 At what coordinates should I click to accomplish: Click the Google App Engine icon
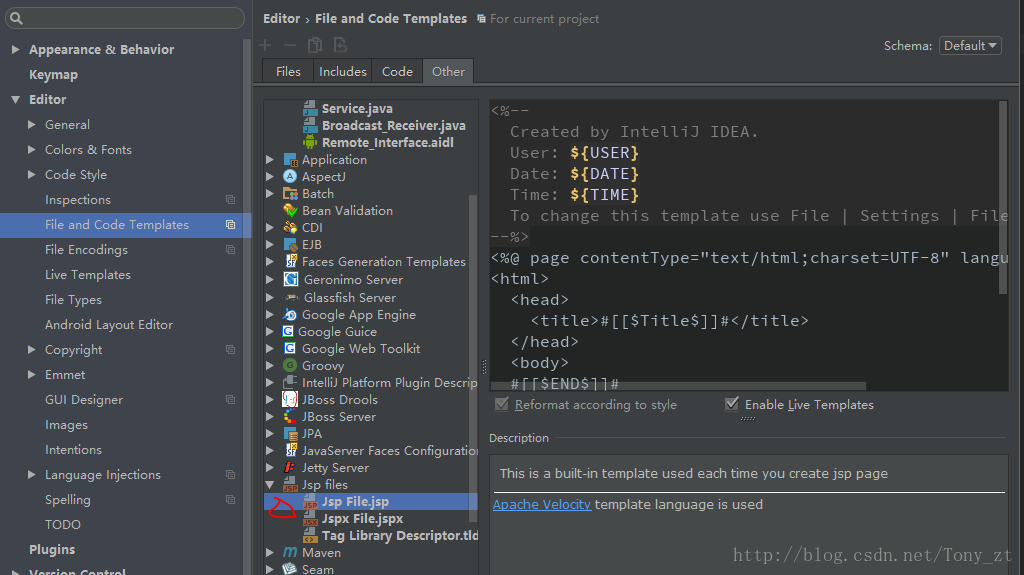(290, 314)
